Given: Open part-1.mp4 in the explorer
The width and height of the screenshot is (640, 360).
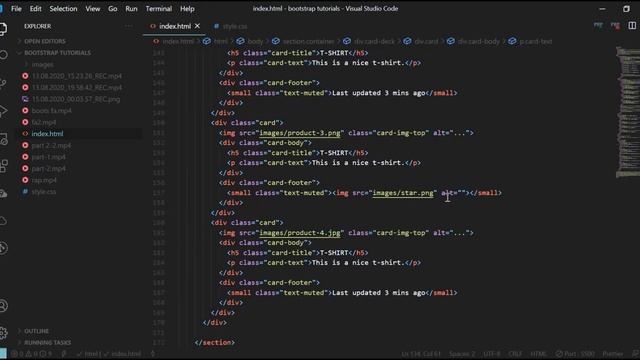Looking at the screenshot, I should (49, 157).
